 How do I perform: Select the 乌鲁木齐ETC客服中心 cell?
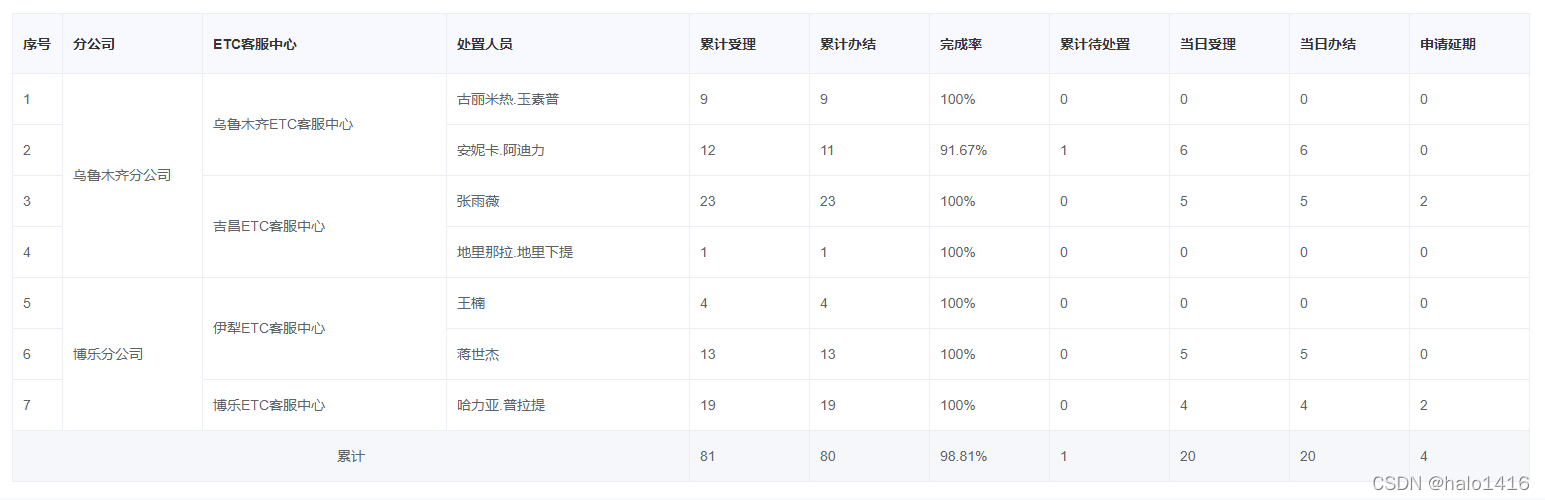(x=324, y=125)
